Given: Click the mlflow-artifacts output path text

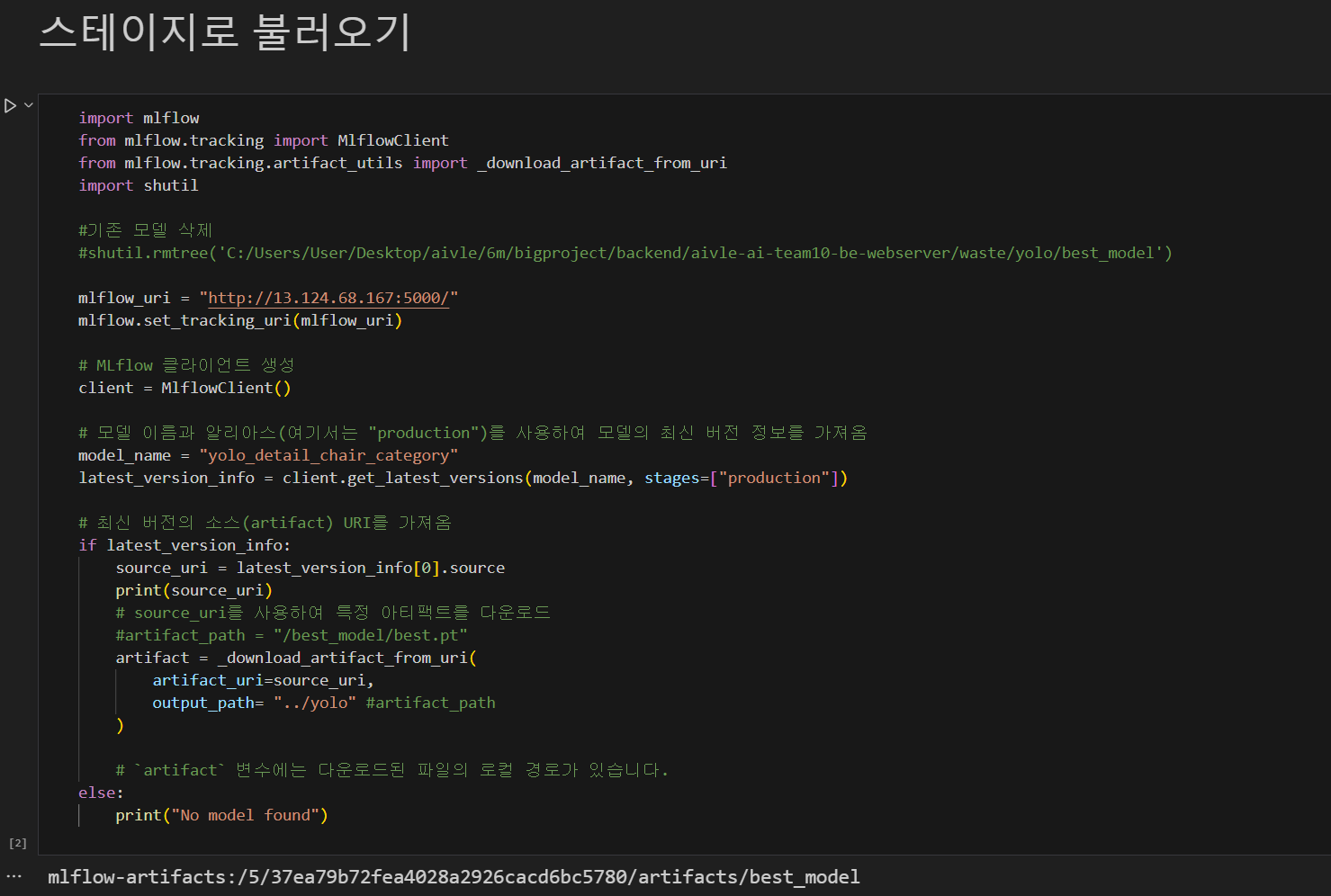Looking at the screenshot, I should tap(454, 877).
